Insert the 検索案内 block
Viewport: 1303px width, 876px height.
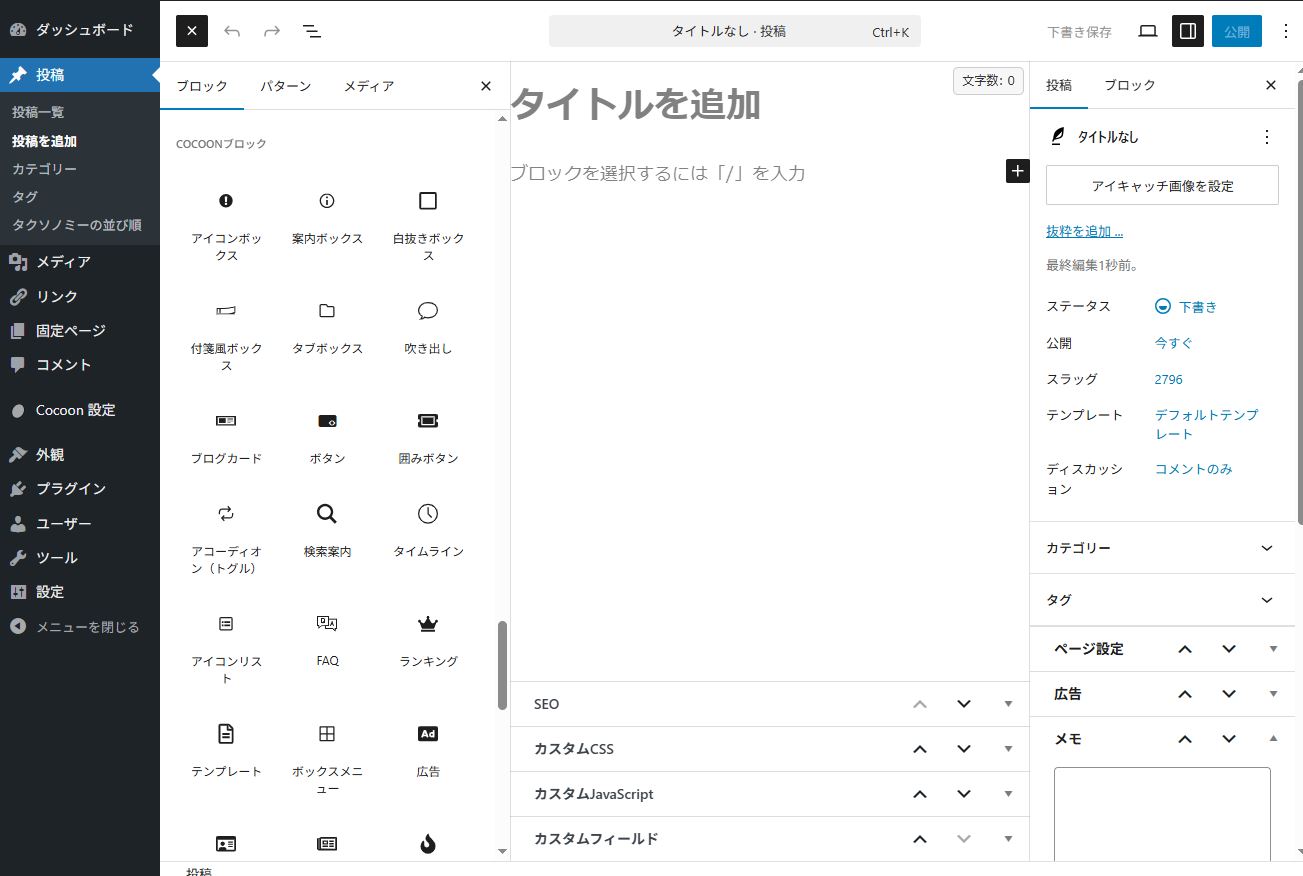tap(327, 538)
